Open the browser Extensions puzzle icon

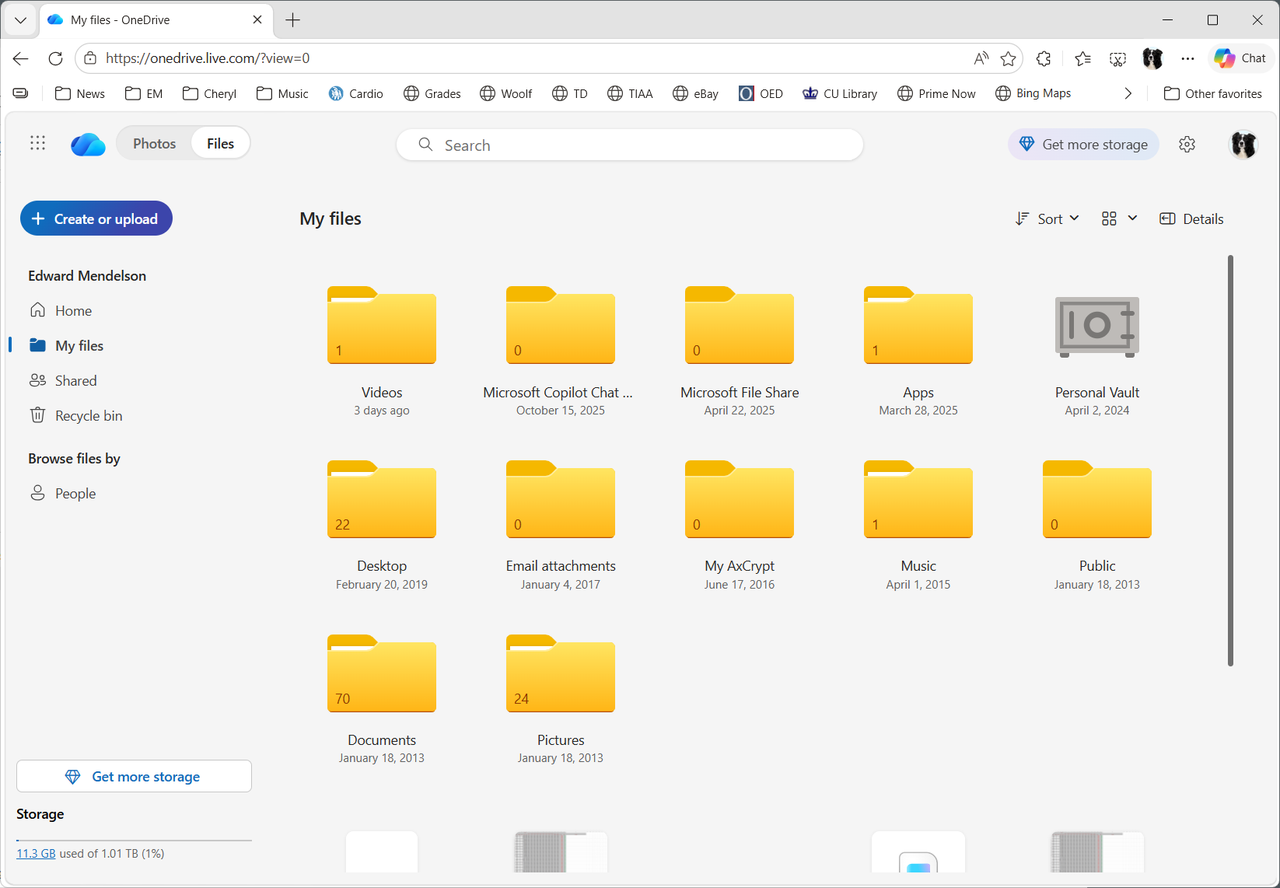1044,58
